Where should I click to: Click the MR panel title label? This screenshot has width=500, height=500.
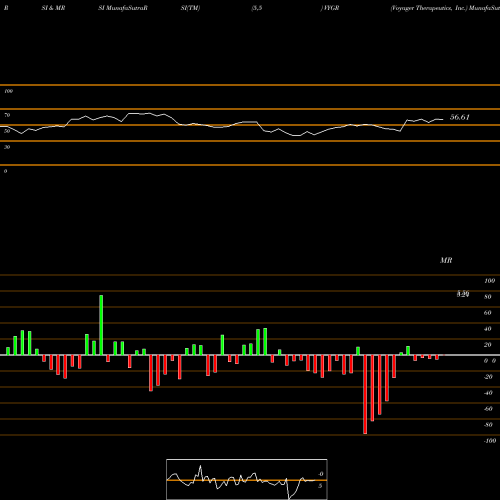coord(446,260)
